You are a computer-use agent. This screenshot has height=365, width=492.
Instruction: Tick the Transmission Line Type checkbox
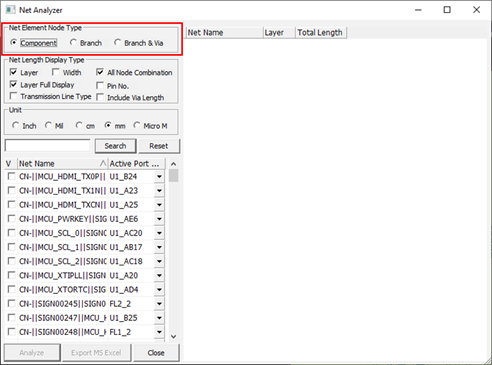[13, 96]
